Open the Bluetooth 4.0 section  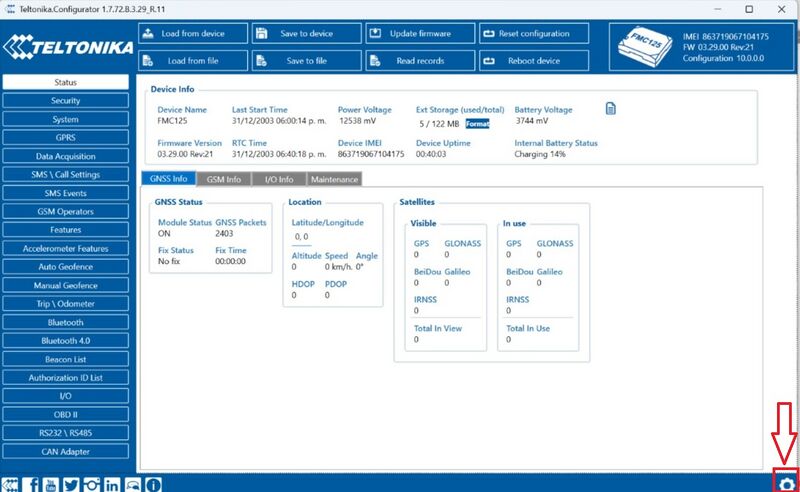pos(66,340)
